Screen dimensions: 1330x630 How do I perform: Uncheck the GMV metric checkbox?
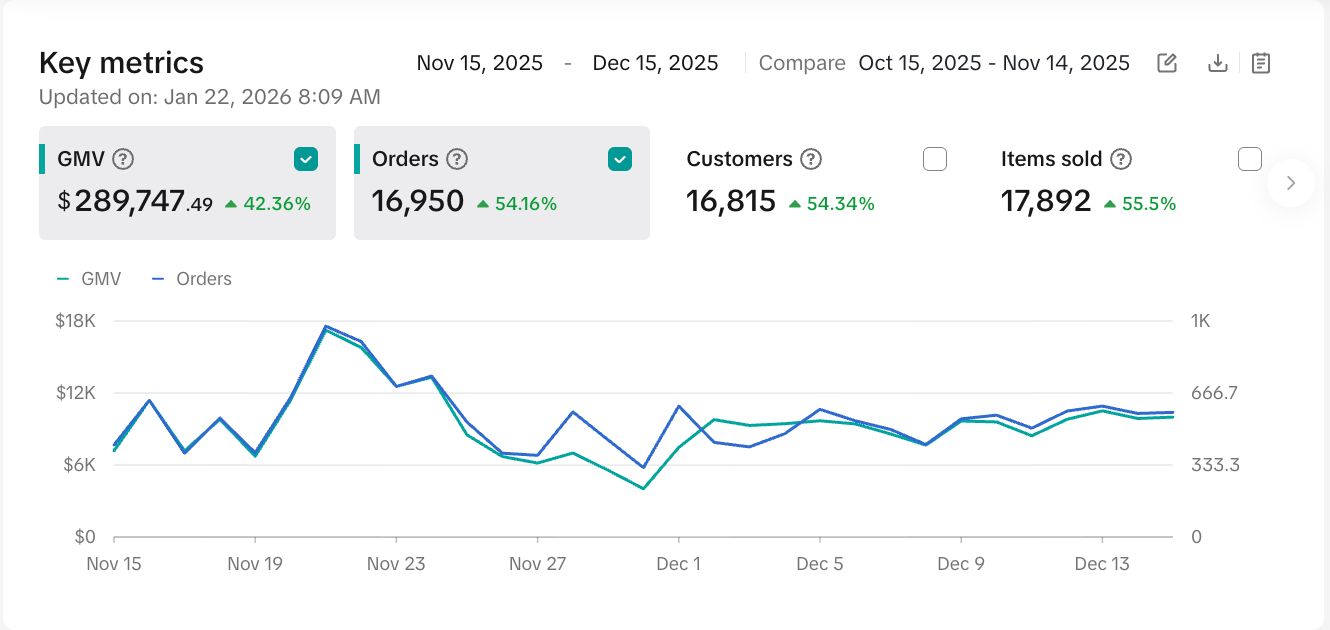pos(306,159)
